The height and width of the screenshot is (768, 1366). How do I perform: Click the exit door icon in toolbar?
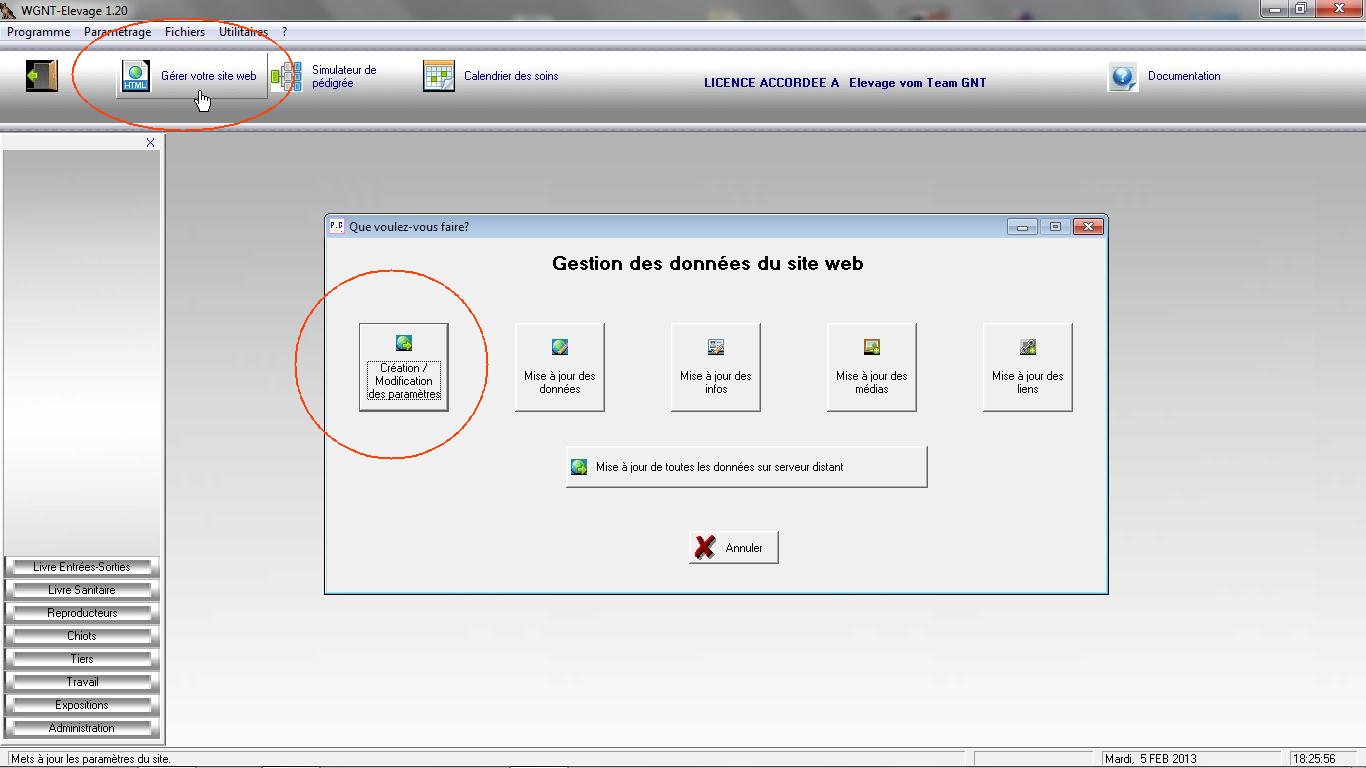[x=41, y=76]
